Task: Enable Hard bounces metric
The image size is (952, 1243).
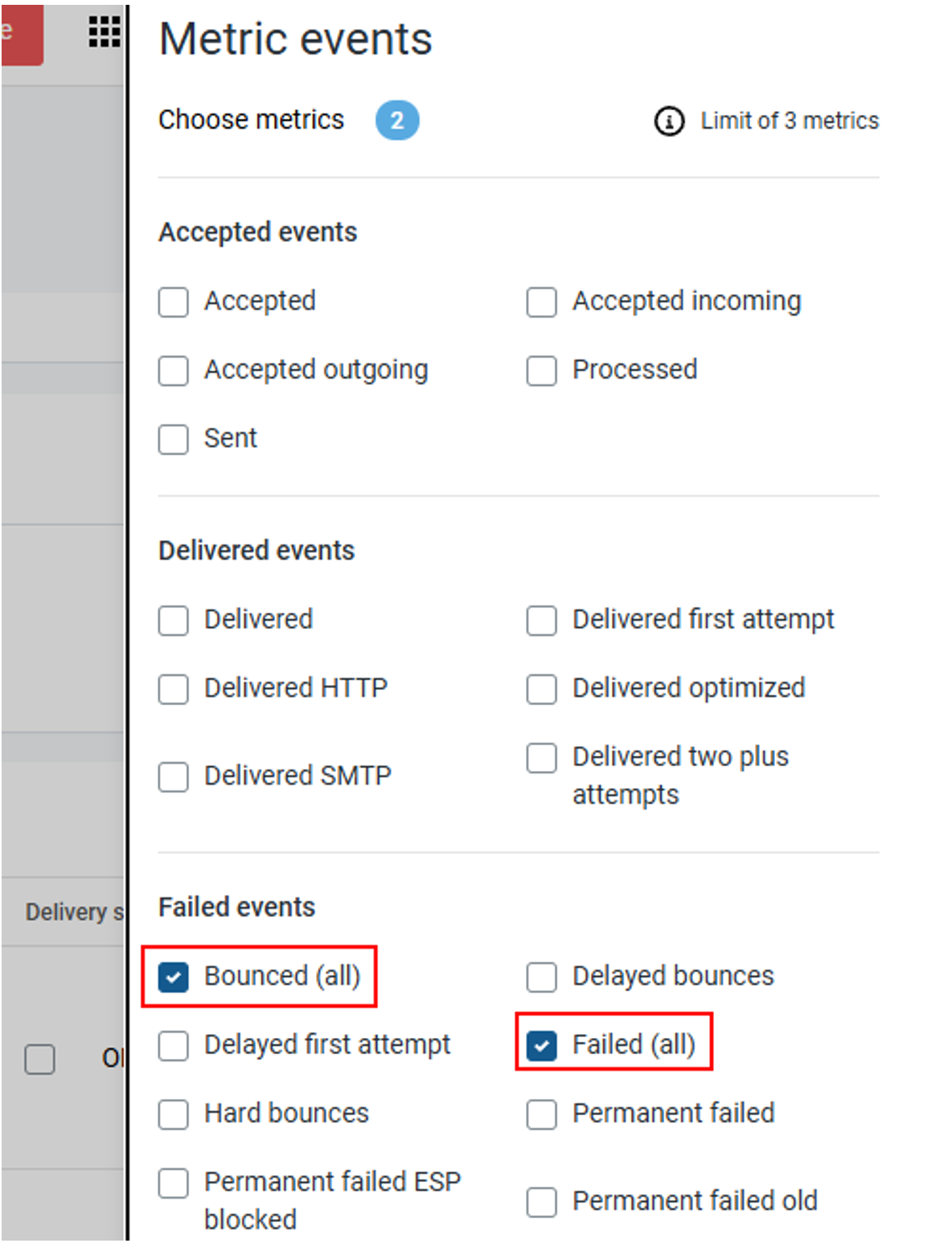Action: coord(173,1114)
